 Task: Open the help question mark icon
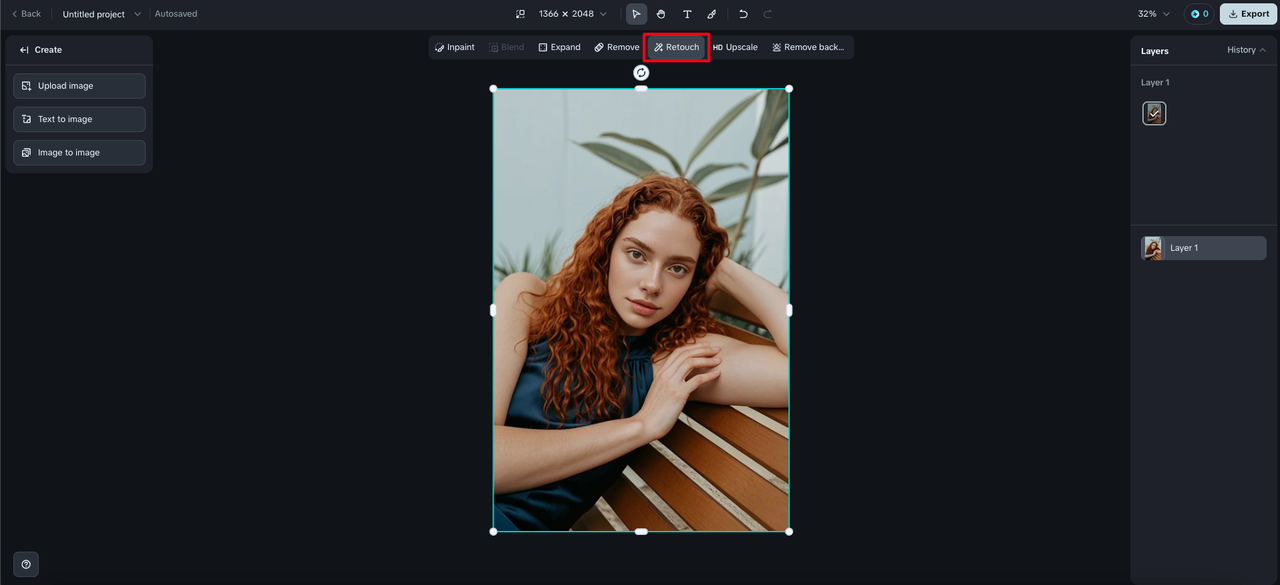pos(26,564)
